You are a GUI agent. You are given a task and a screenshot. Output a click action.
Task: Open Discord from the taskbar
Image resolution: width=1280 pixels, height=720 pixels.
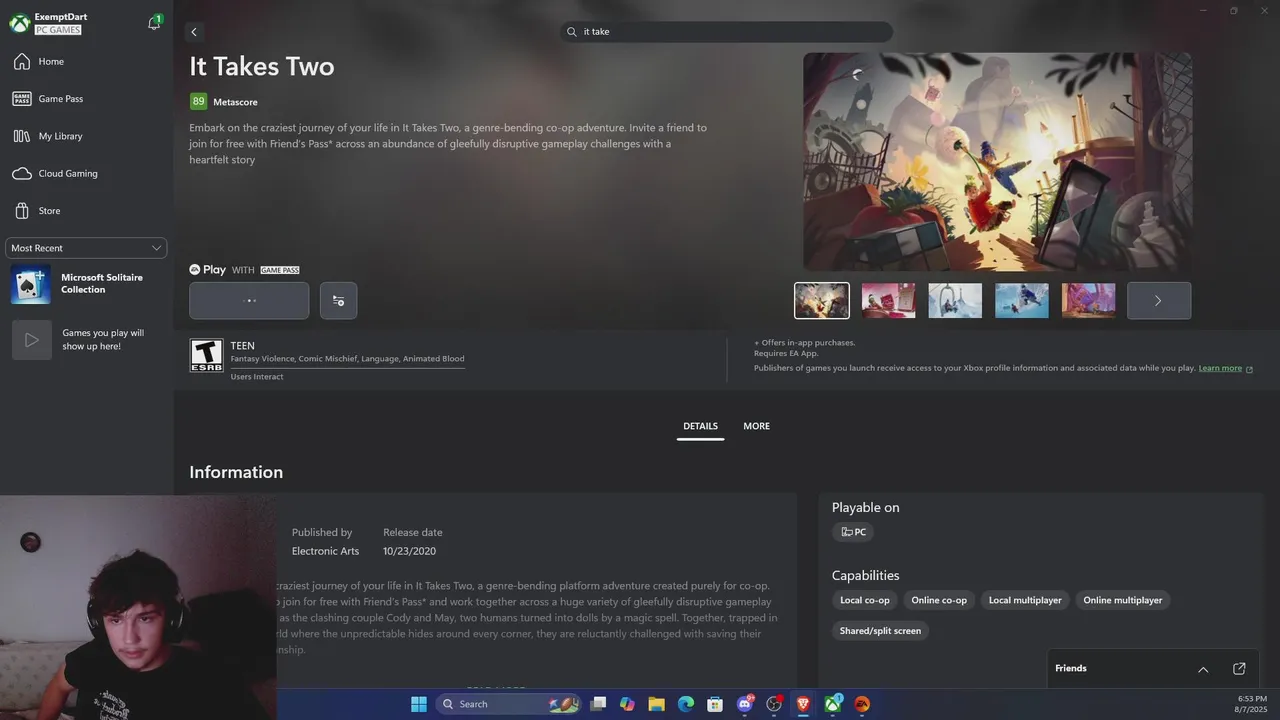pyautogui.click(x=745, y=704)
